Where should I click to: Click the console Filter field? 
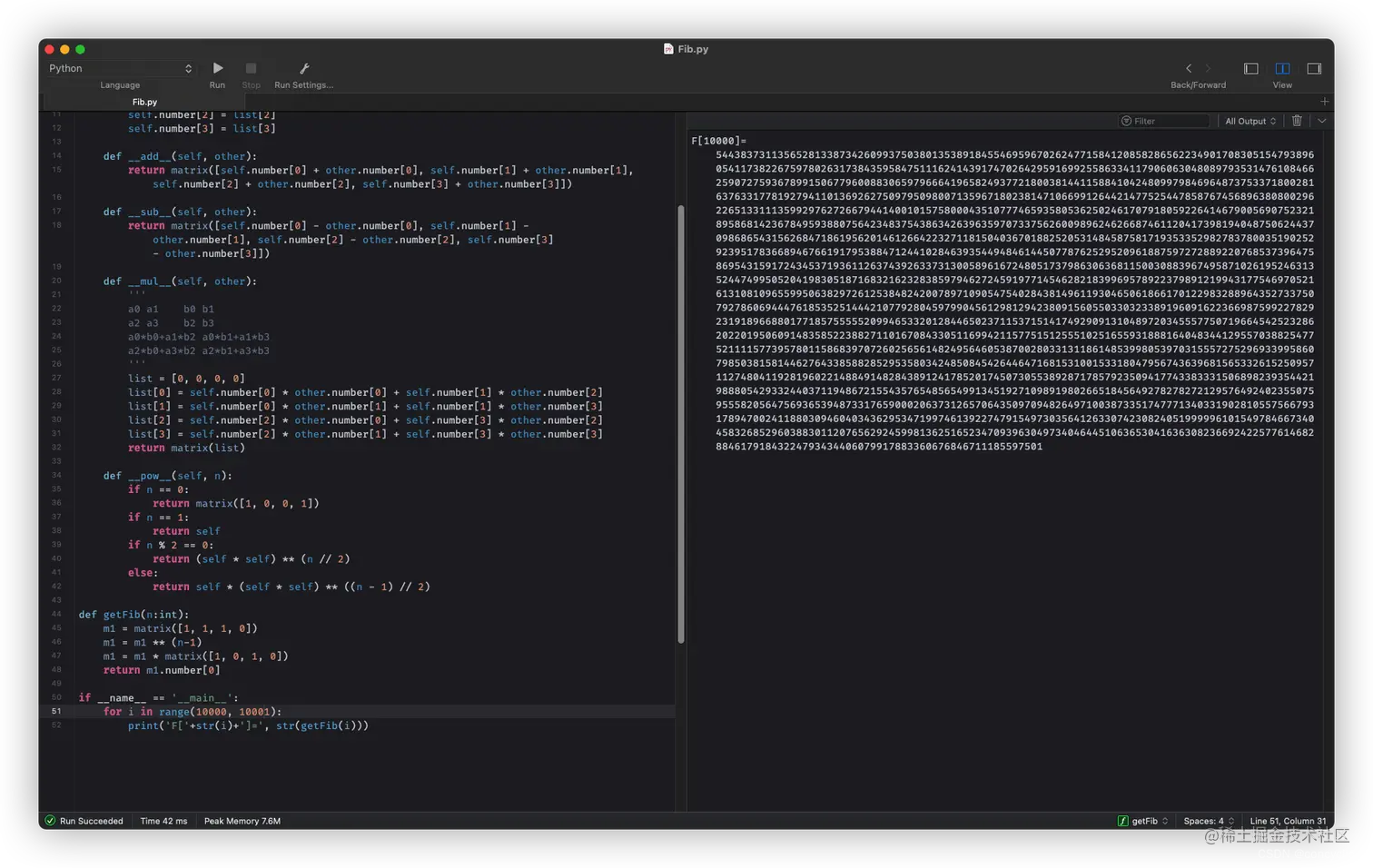coord(1164,121)
